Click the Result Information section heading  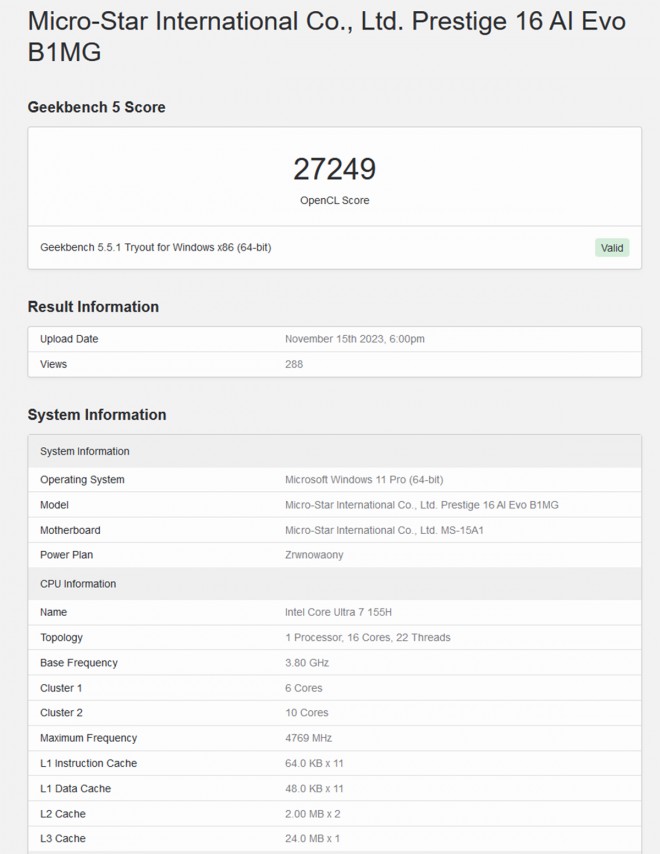pos(93,307)
